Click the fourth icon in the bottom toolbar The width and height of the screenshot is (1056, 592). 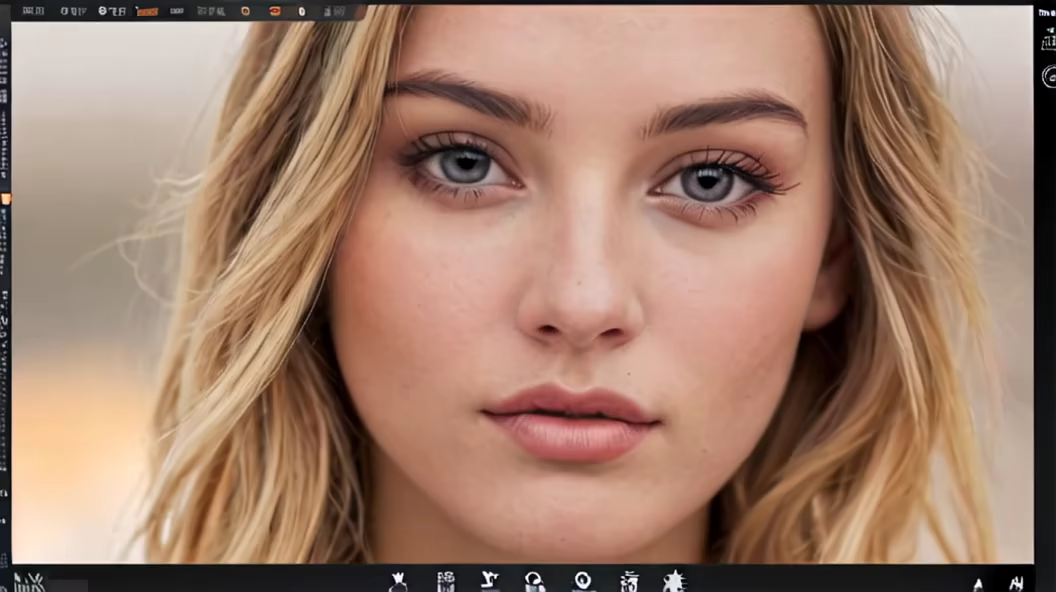pyautogui.click(x=535, y=581)
